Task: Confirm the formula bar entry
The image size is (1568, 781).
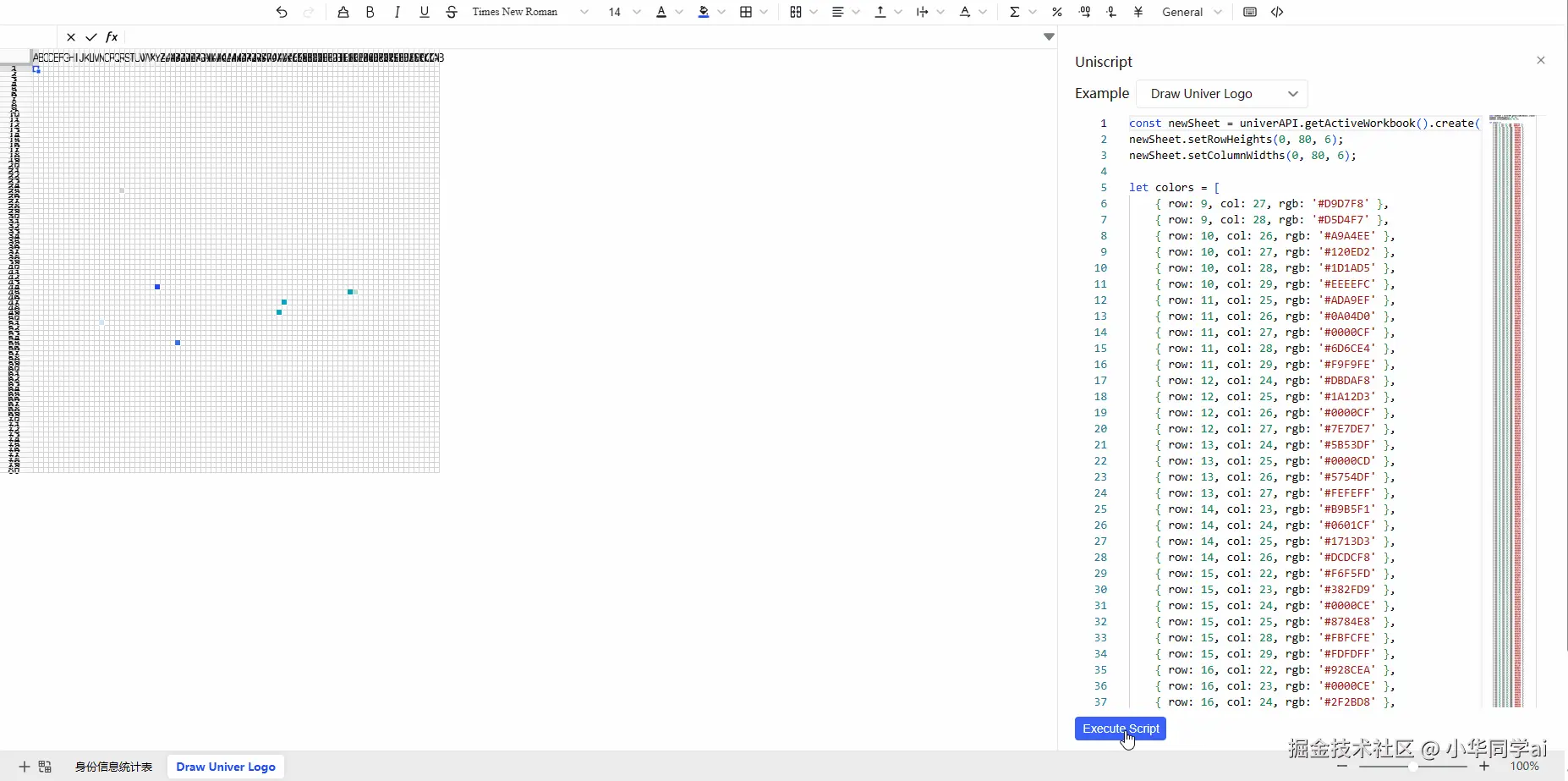Action: 91,37
